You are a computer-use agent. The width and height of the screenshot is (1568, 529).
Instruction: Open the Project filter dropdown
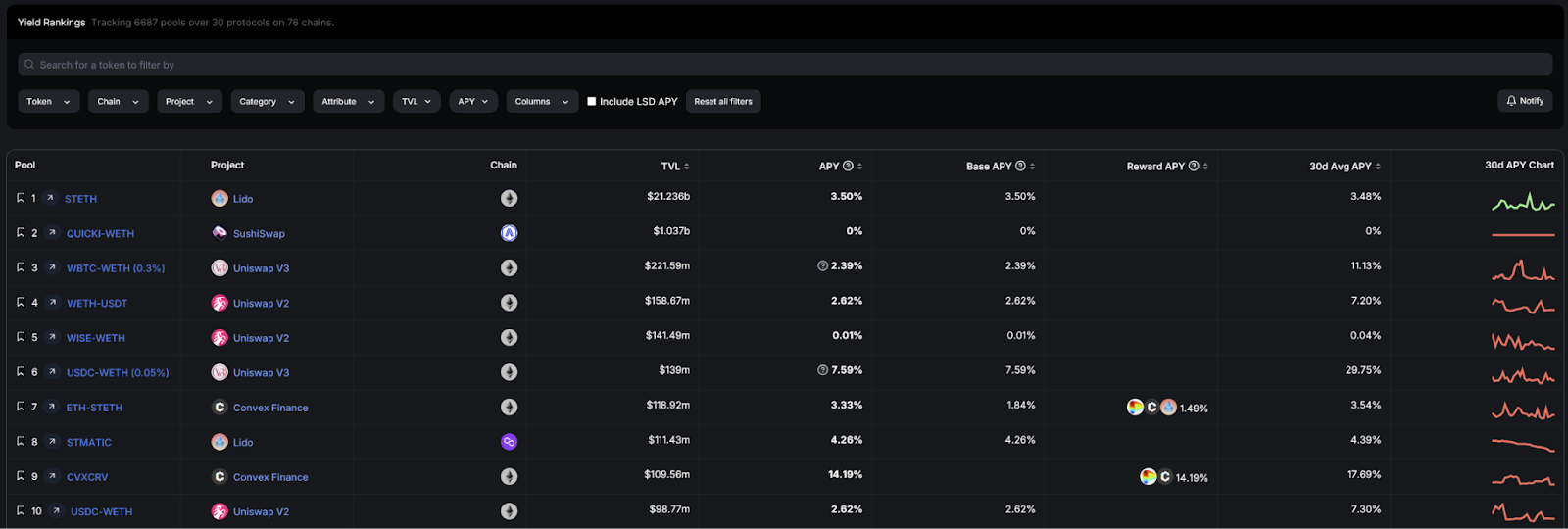click(x=190, y=101)
